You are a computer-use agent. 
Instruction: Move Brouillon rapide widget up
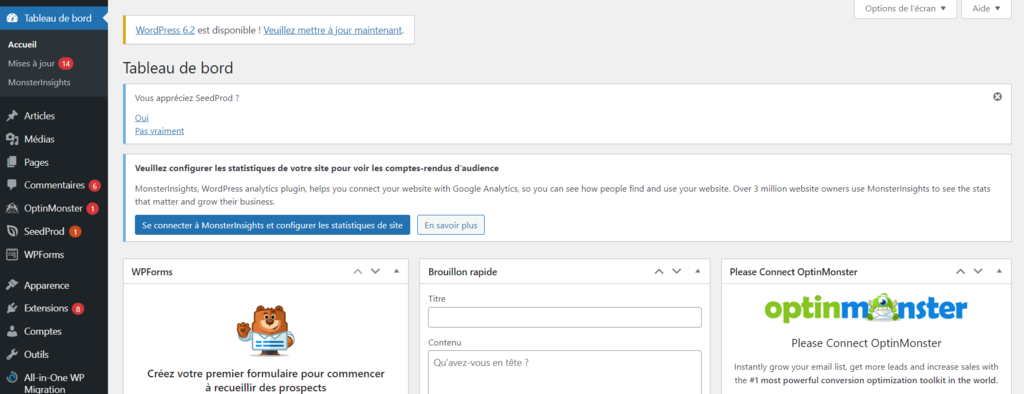[659, 271]
